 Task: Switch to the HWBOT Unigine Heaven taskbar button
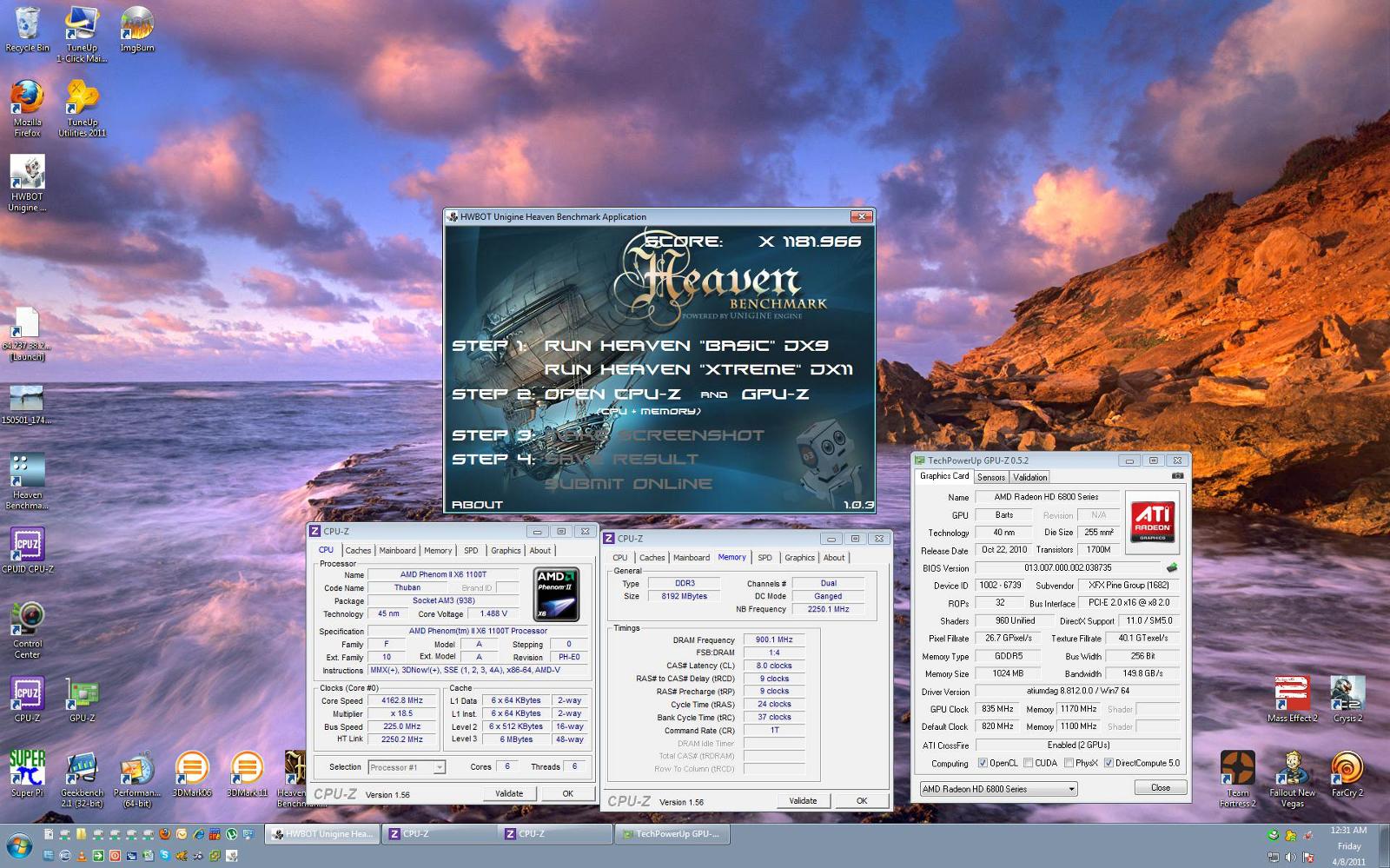(x=321, y=834)
